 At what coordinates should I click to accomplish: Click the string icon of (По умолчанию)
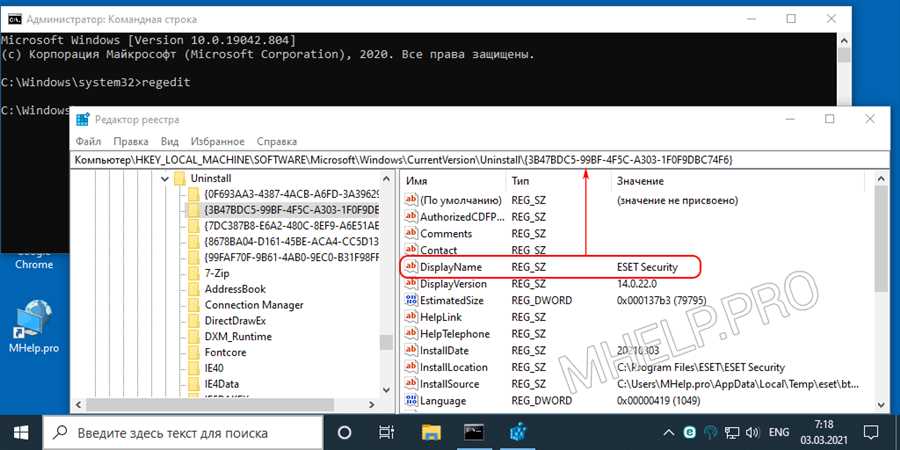(412, 200)
